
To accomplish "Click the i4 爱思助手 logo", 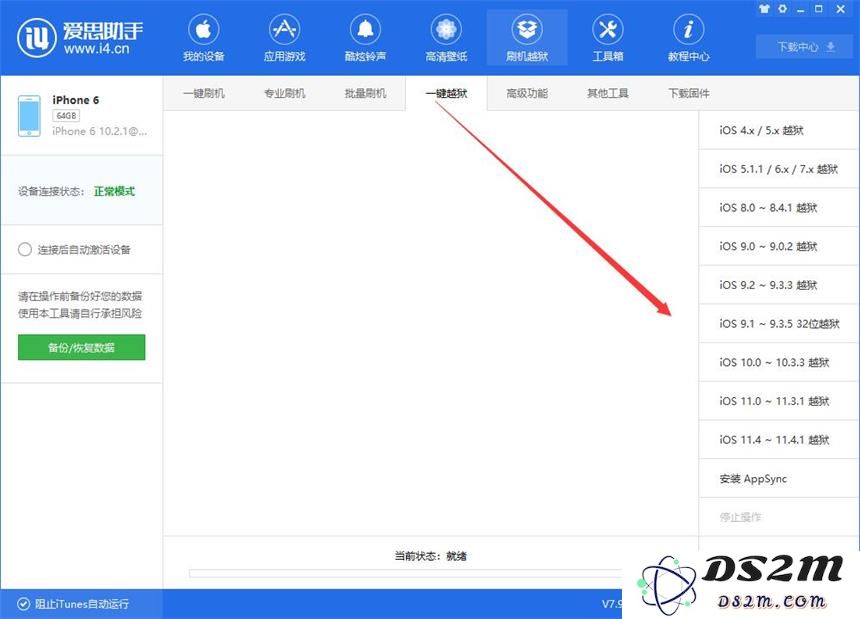I will pyautogui.click(x=80, y=37).
